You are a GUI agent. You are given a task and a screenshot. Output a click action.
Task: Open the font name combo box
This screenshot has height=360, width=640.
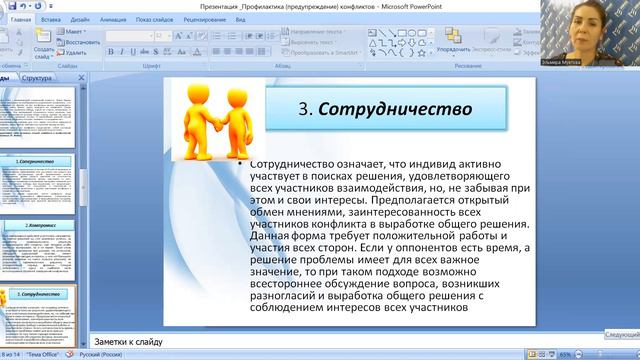129,36
